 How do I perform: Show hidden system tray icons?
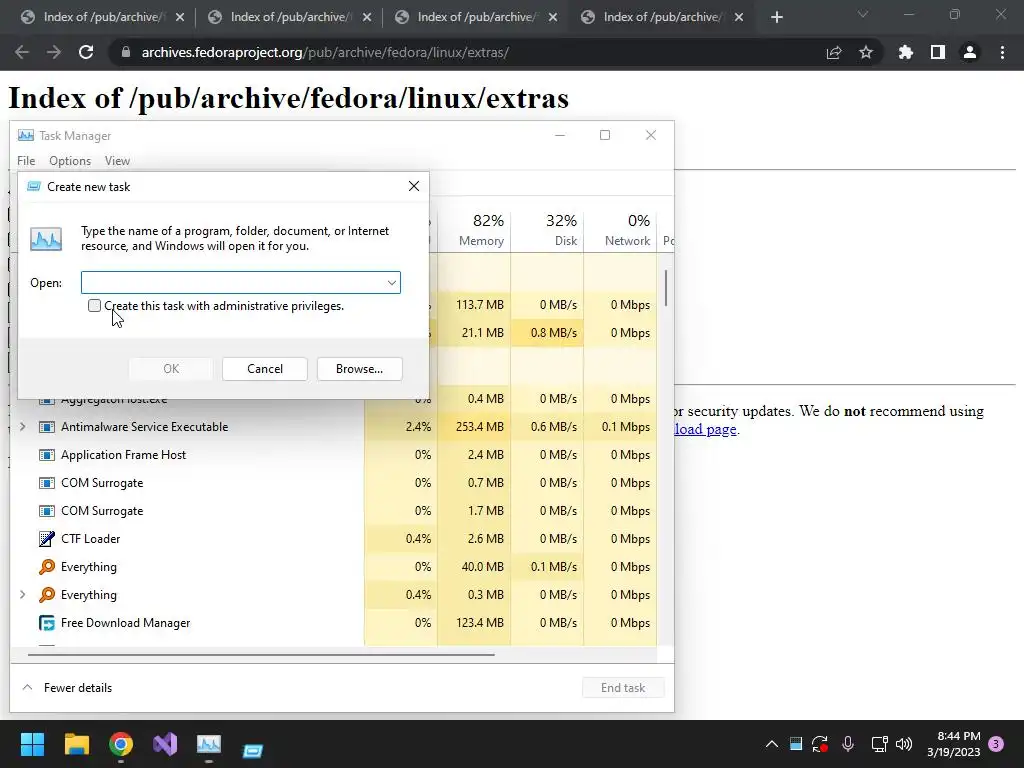tap(771, 744)
